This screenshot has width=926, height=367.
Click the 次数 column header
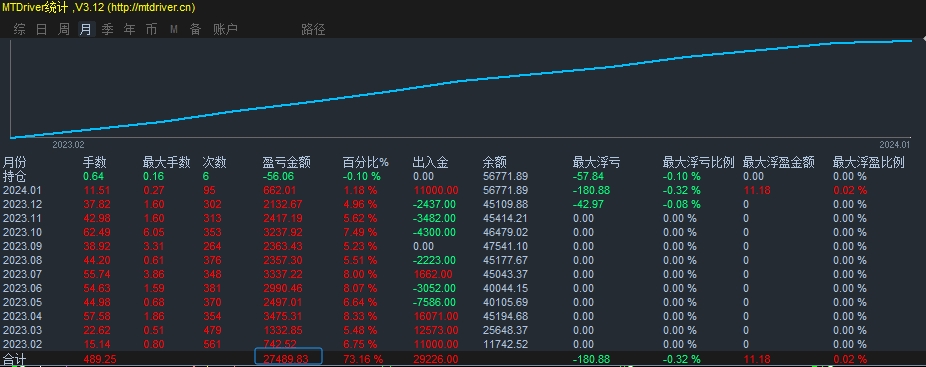click(214, 162)
